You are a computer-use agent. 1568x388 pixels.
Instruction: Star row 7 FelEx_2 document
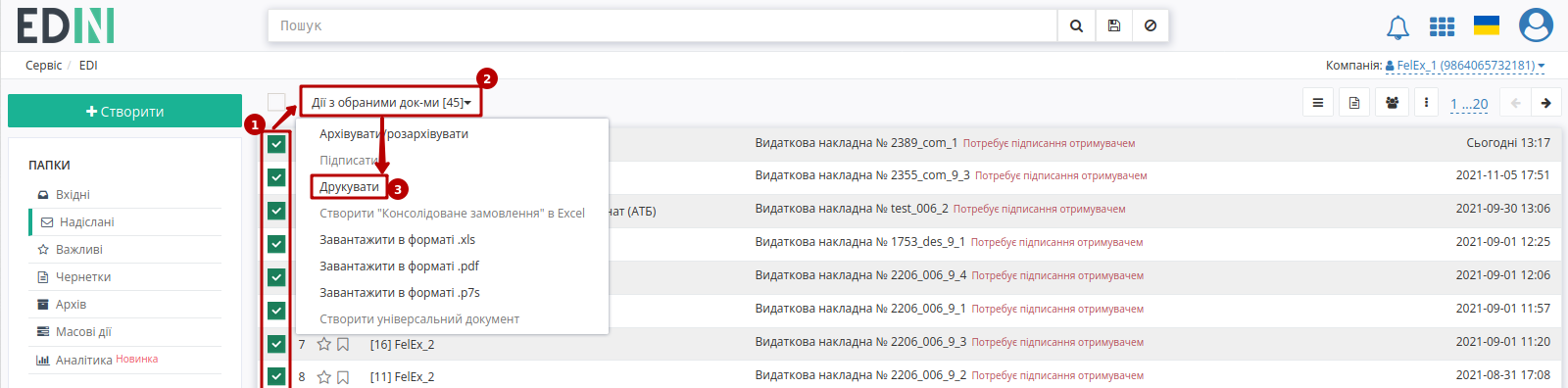pos(323,344)
